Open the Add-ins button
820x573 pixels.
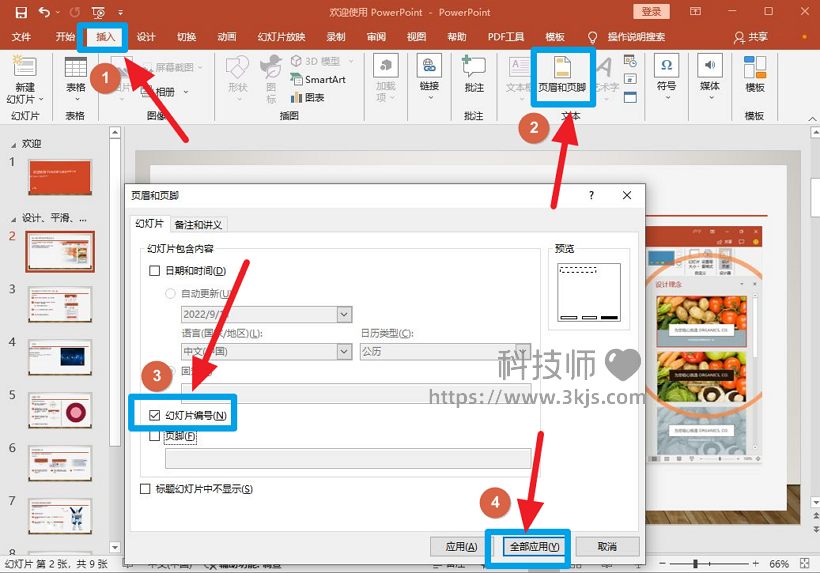pos(386,77)
